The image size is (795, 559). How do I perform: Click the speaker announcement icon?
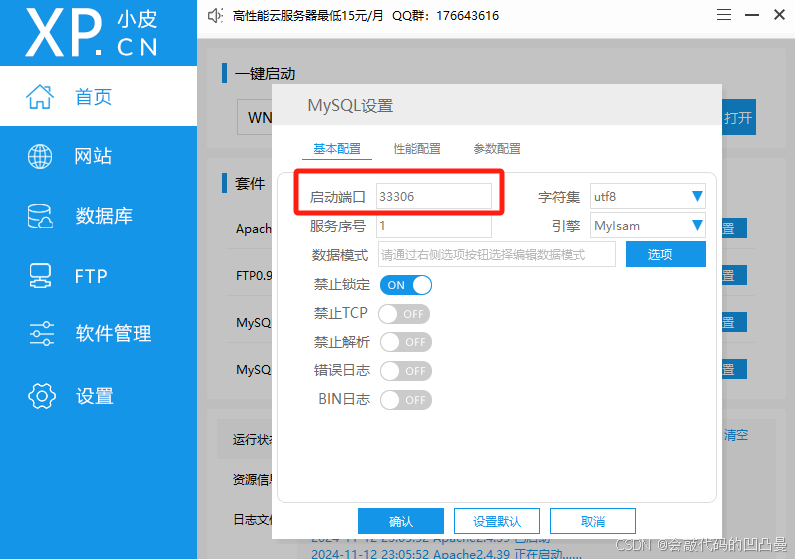[x=215, y=16]
